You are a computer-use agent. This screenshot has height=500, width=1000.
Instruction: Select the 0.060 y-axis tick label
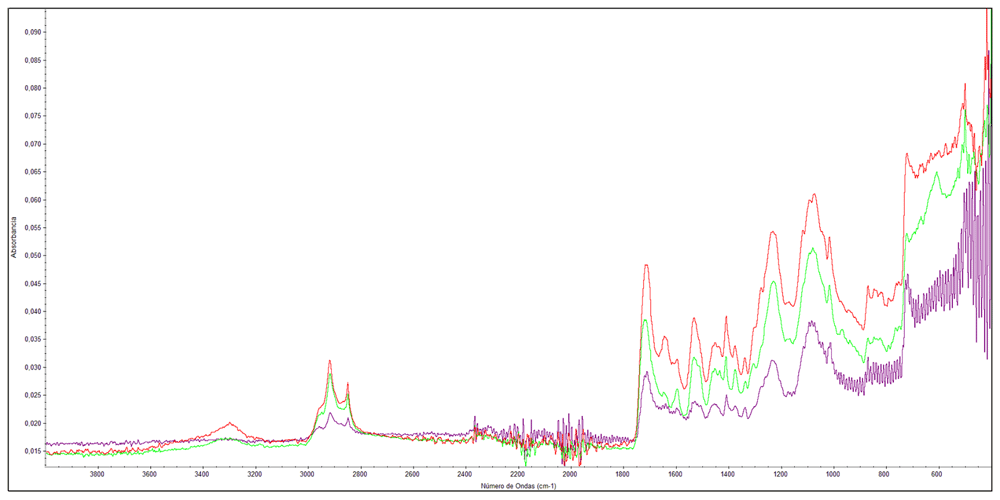point(32,200)
